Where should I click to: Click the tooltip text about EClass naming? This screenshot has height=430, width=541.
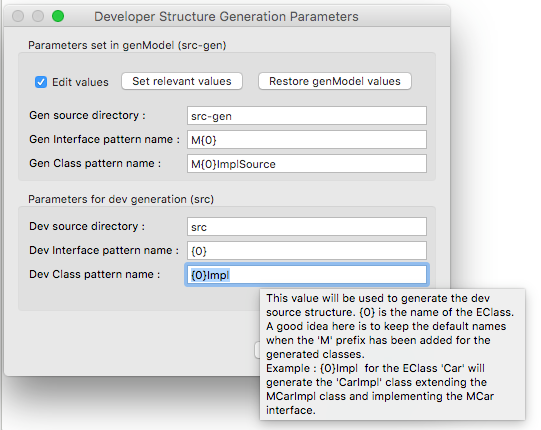point(392,354)
